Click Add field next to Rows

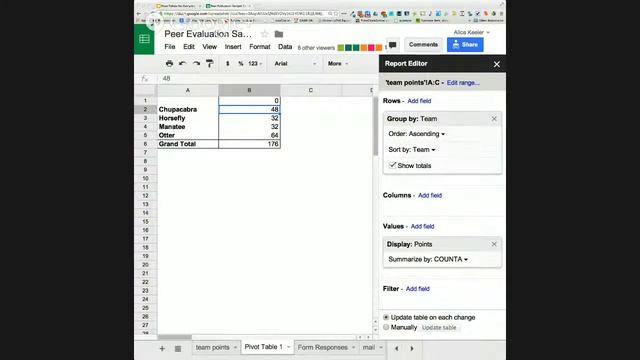(x=419, y=101)
